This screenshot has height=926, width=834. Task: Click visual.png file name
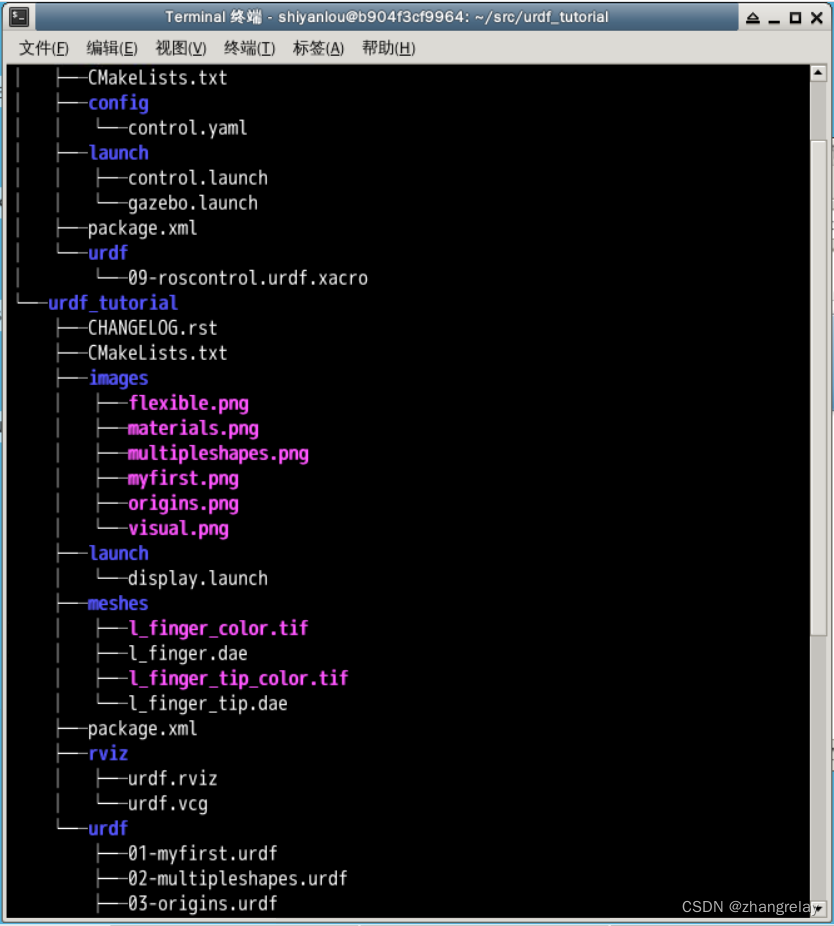point(178,529)
